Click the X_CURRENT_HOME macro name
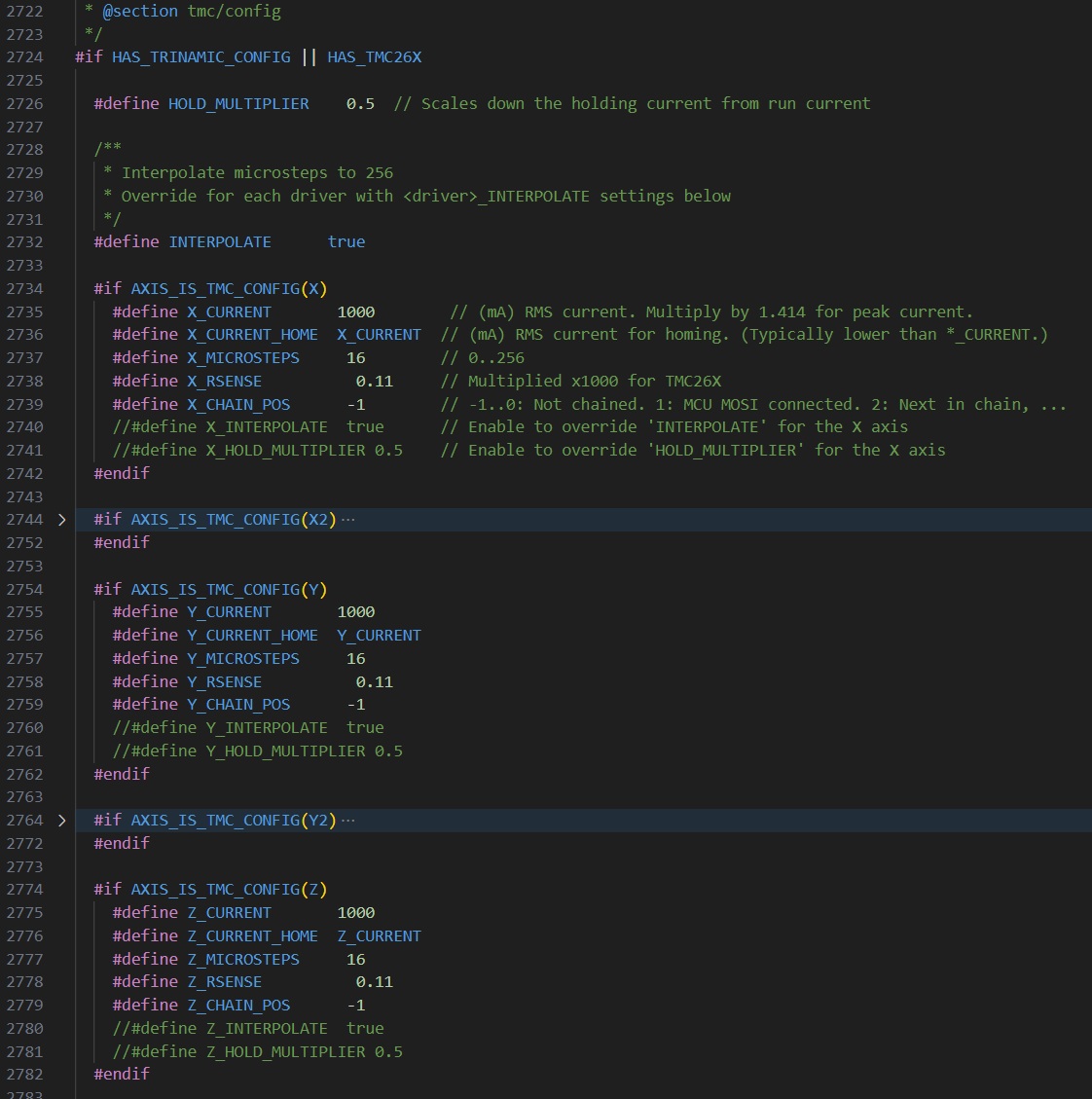1092x1099 pixels. pos(252,335)
